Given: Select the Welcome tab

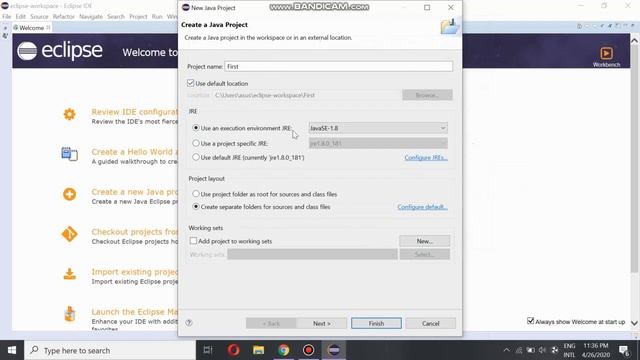Looking at the screenshot, I should pyautogui.click(x=31, y=28).
